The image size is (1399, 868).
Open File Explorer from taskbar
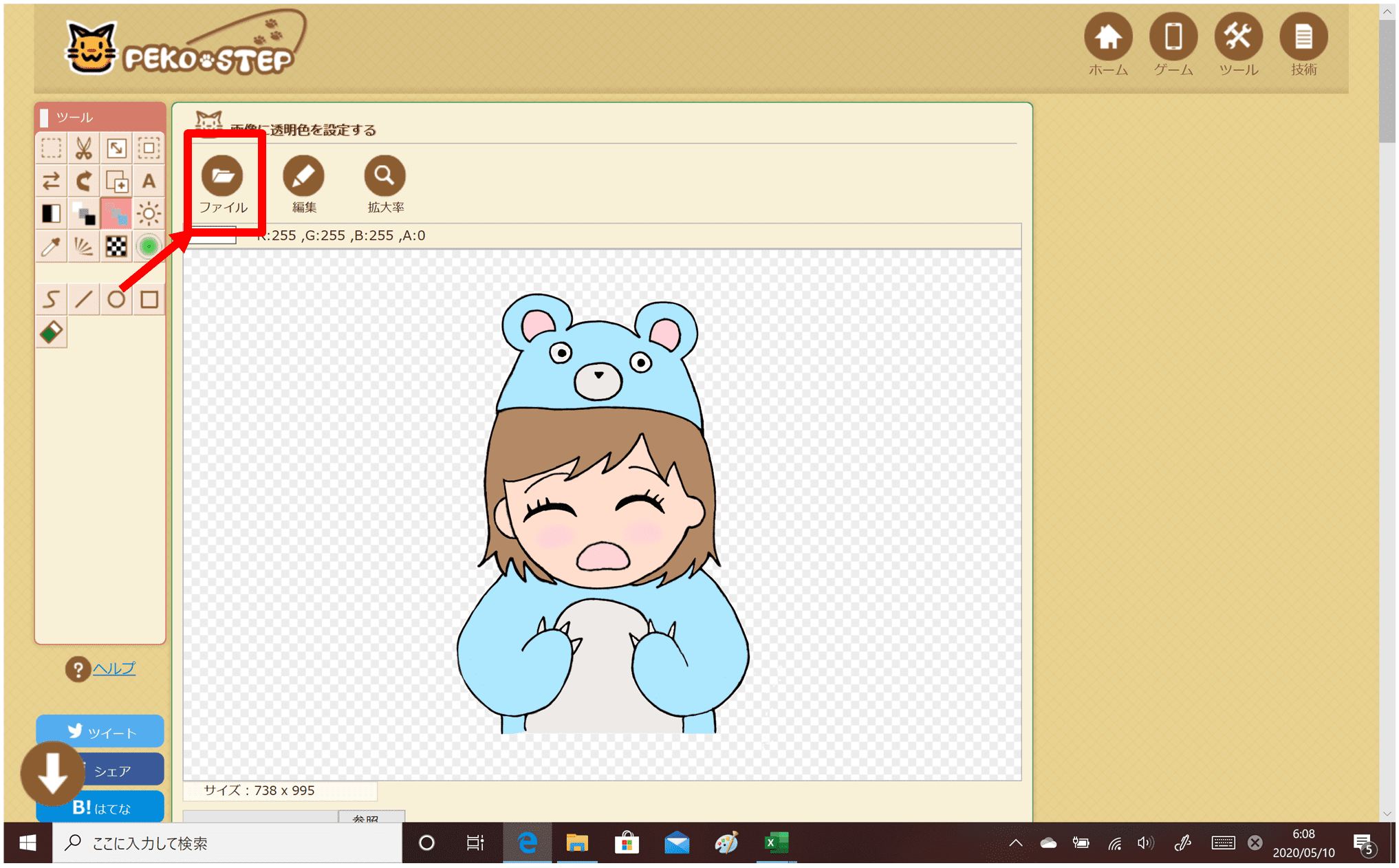pyautogui.click(x=577, y=843)
